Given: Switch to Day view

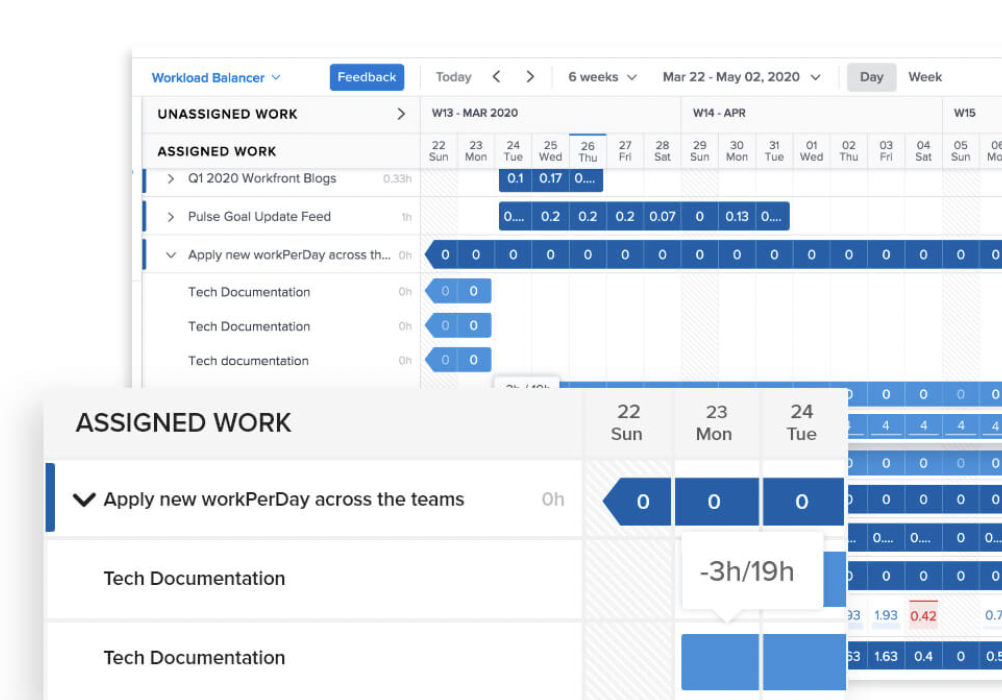Looking at the screenshot, I should click(872, 77).
